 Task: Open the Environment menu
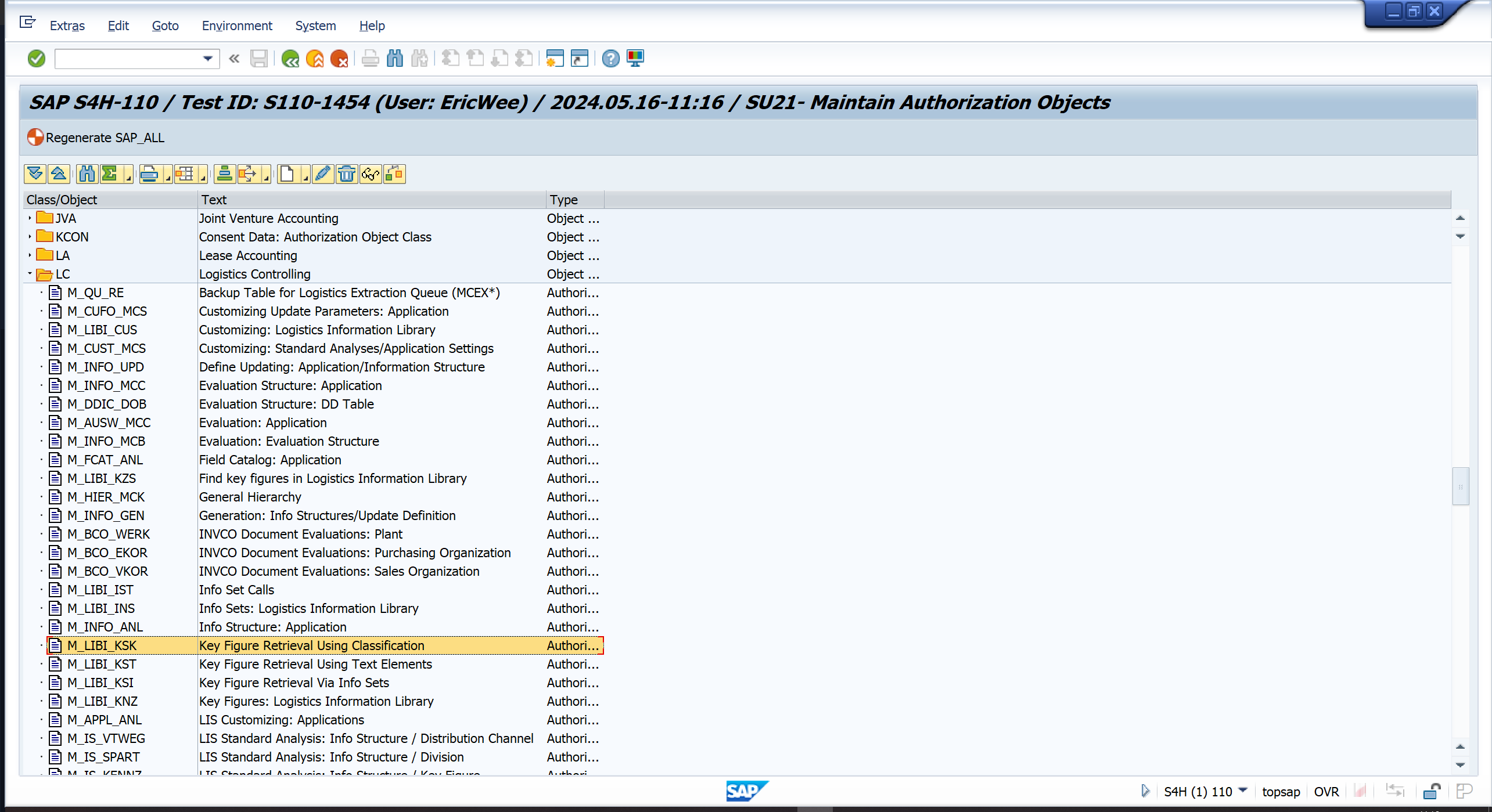(x=236, y=26)
